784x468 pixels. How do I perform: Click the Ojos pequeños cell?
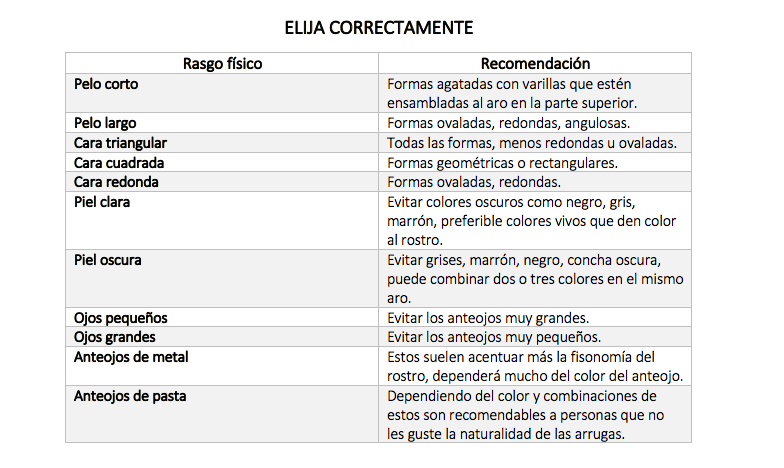click(x=120, y=318)
